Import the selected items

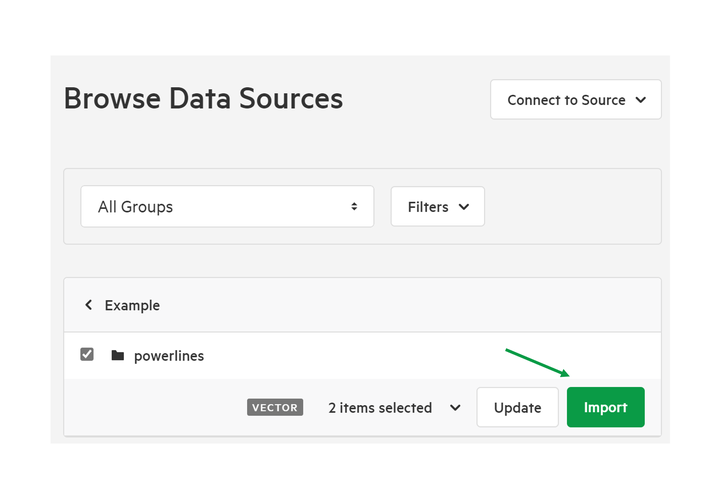(x=606, y=407)
